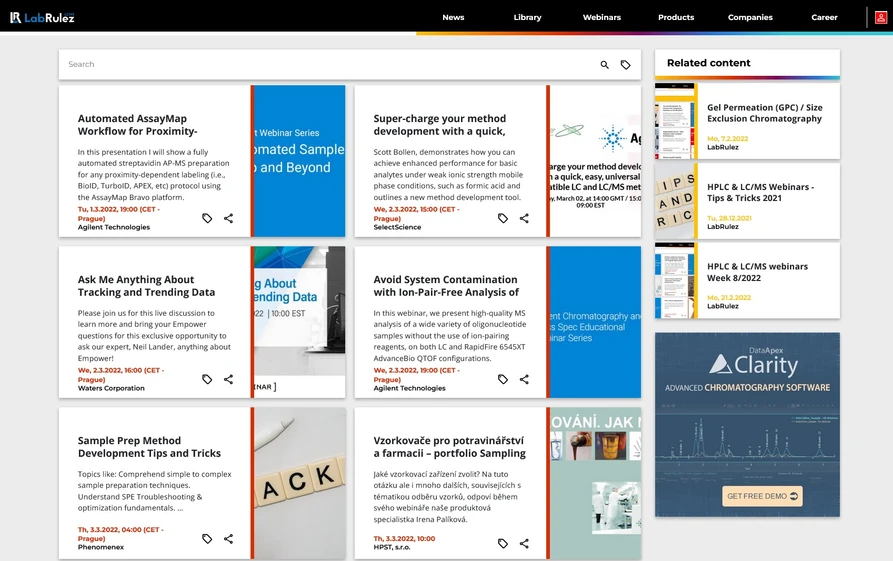Click date Tu, 1.3.2022, 19:00
The image size is (893, 561).
(x=118, y=214)
